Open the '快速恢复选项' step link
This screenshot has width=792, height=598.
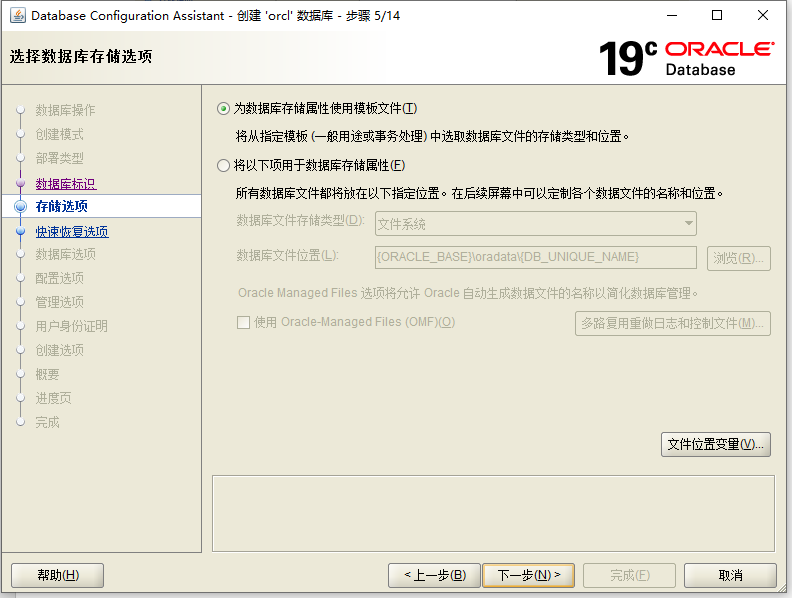pyautogui.click(x=72, y=232)
